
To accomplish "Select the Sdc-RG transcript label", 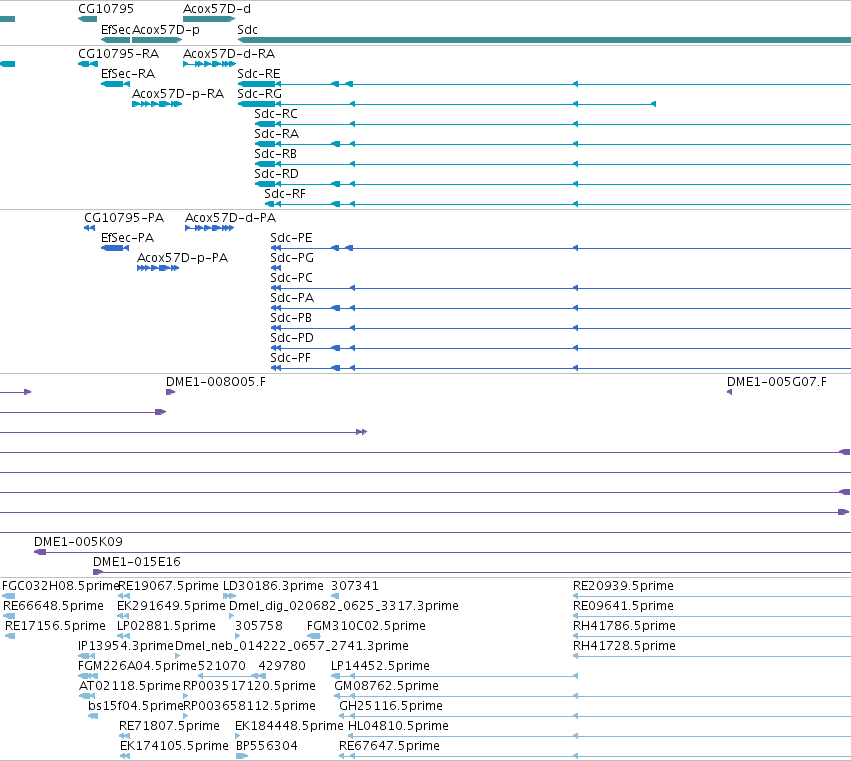I will pyautogui.click(x=259, y=94).
